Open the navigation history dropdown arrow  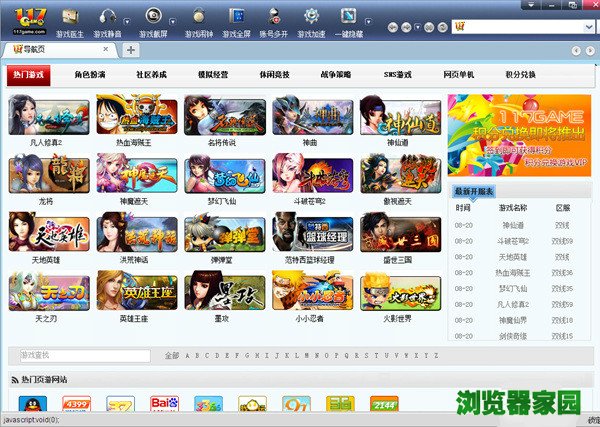tap(417, 28)
